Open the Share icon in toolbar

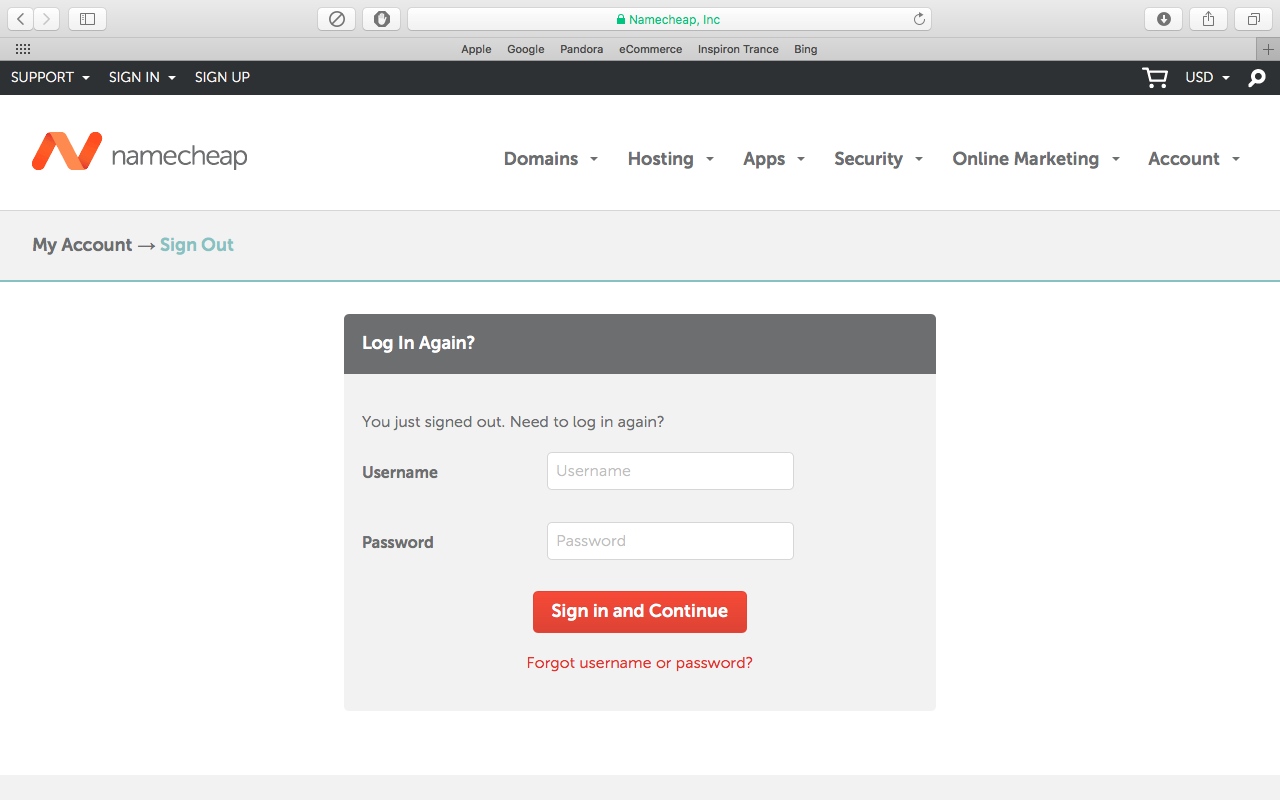tap(1209, 19)
